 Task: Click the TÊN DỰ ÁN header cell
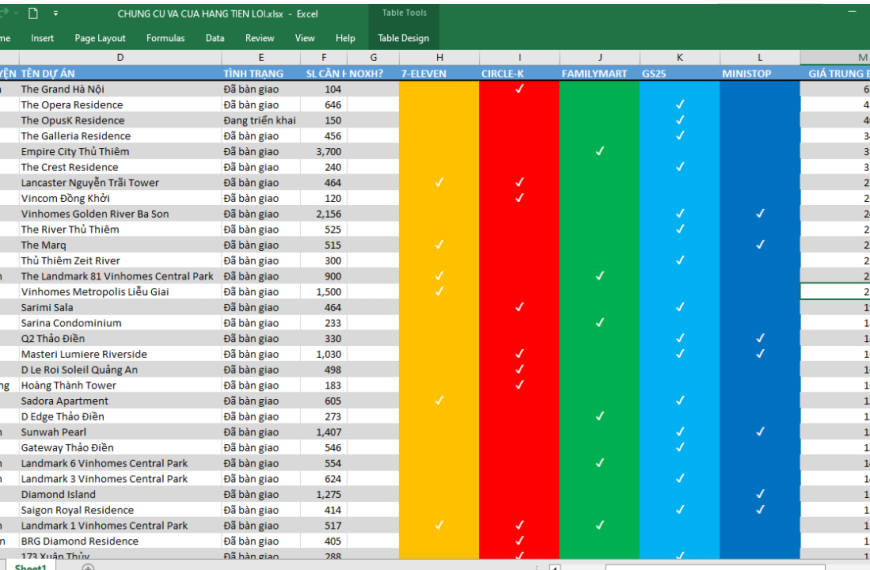point(120,73)
